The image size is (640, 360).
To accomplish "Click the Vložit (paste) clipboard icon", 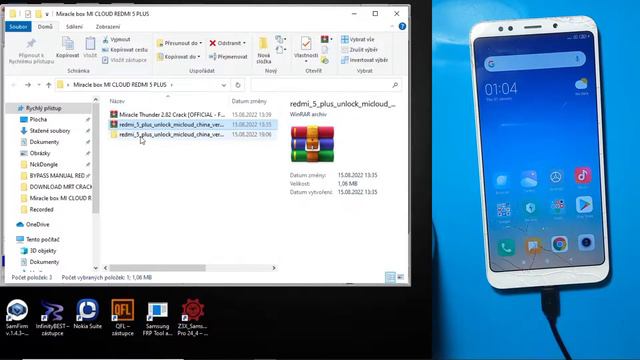I will 90,47.
